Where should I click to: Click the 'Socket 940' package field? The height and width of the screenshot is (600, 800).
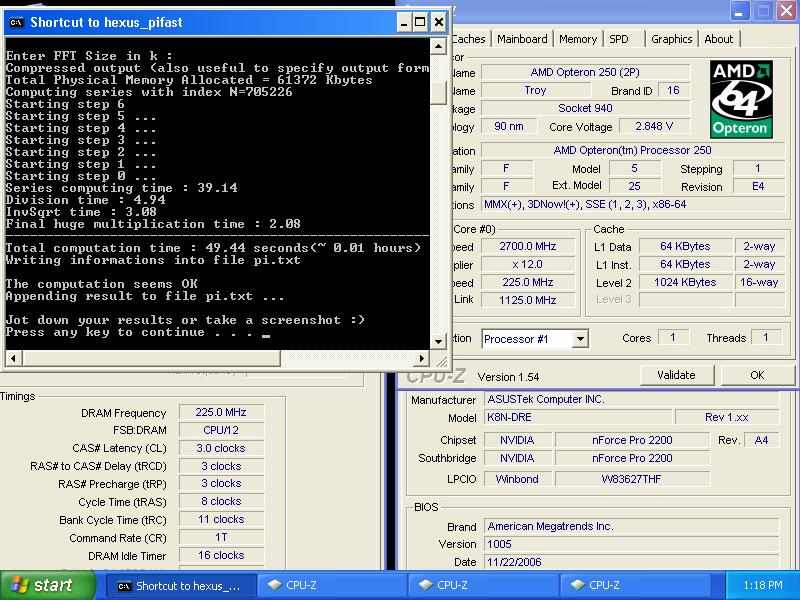585,108
